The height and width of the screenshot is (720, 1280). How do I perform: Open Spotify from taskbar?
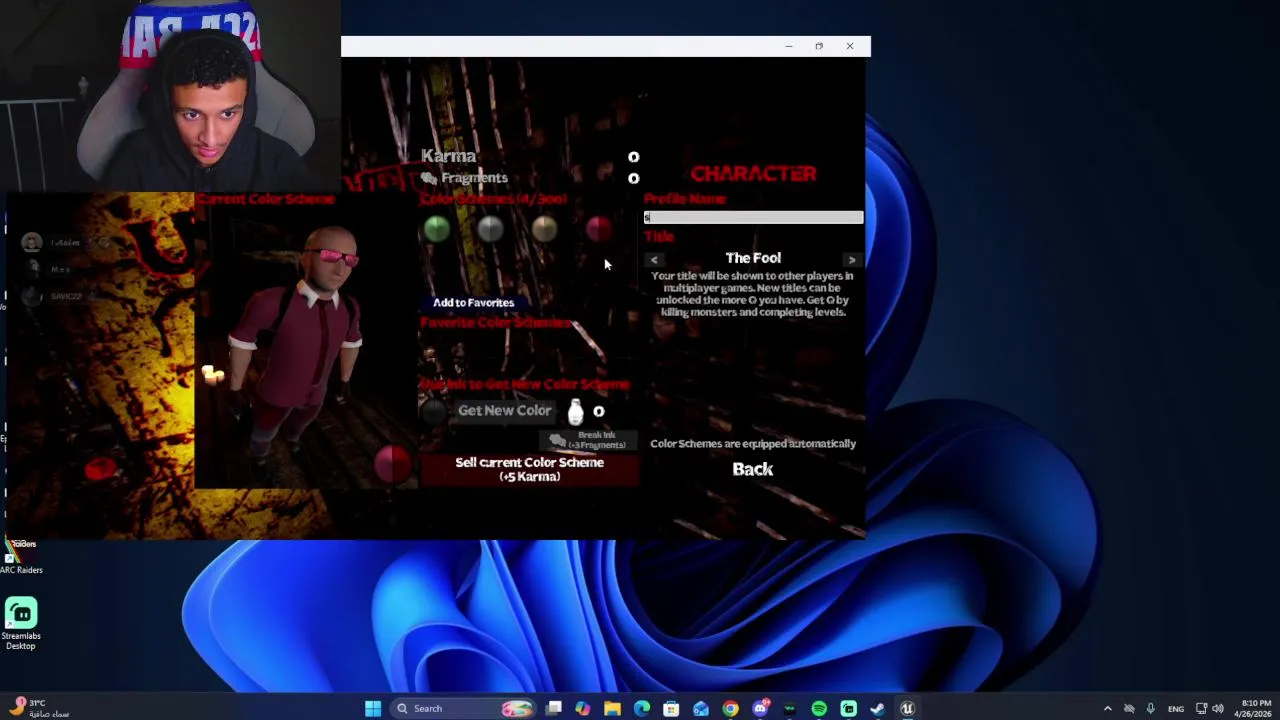click(x=819, y=708)
